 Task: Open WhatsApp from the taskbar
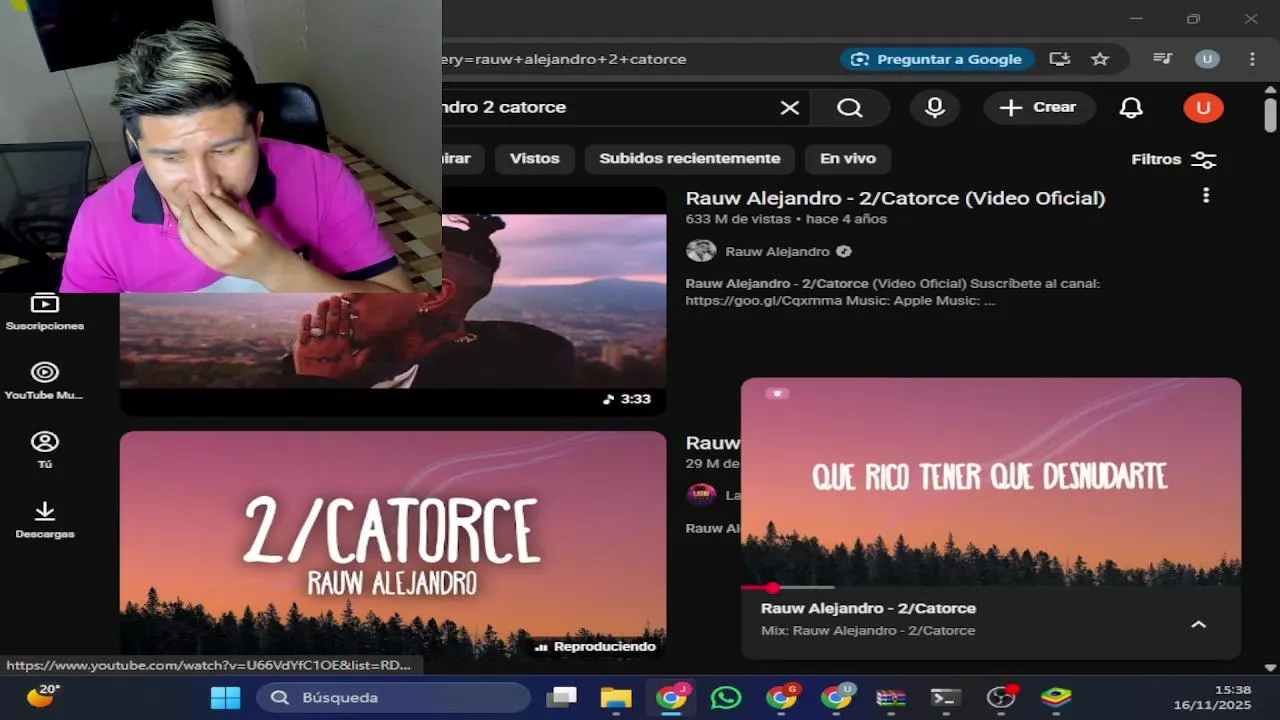coord(726,697)
